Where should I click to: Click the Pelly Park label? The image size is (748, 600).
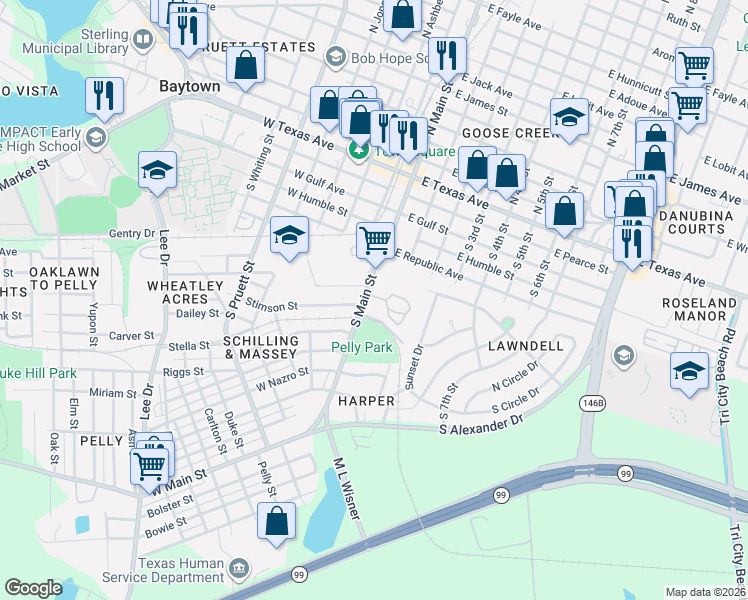362,347
